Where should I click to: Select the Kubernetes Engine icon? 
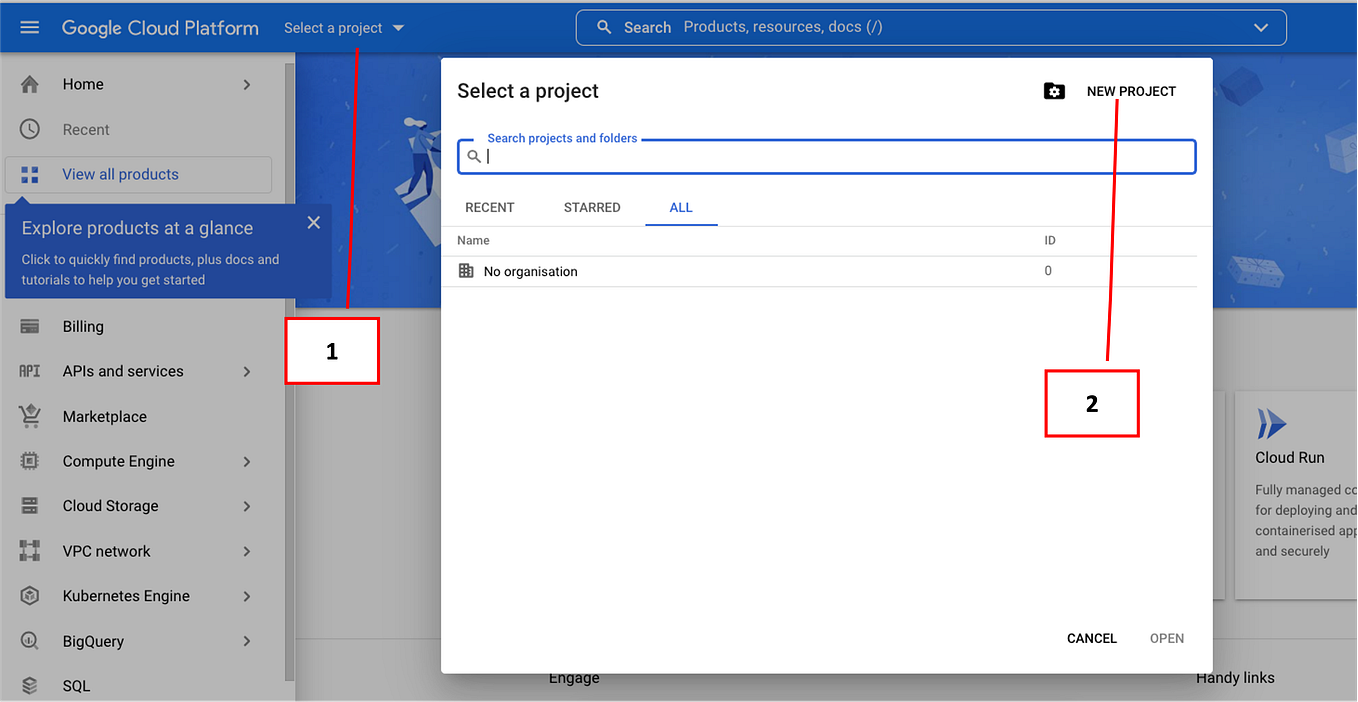(x=30, y=596)
